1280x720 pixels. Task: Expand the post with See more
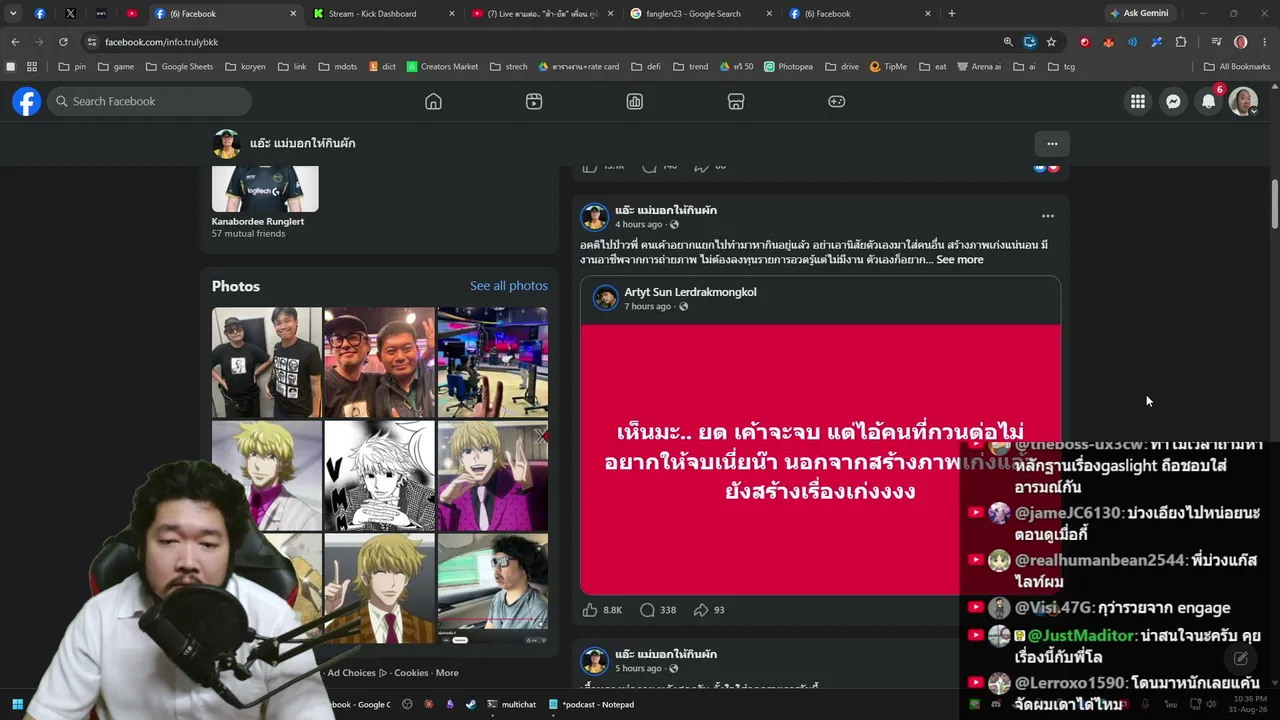960,260
